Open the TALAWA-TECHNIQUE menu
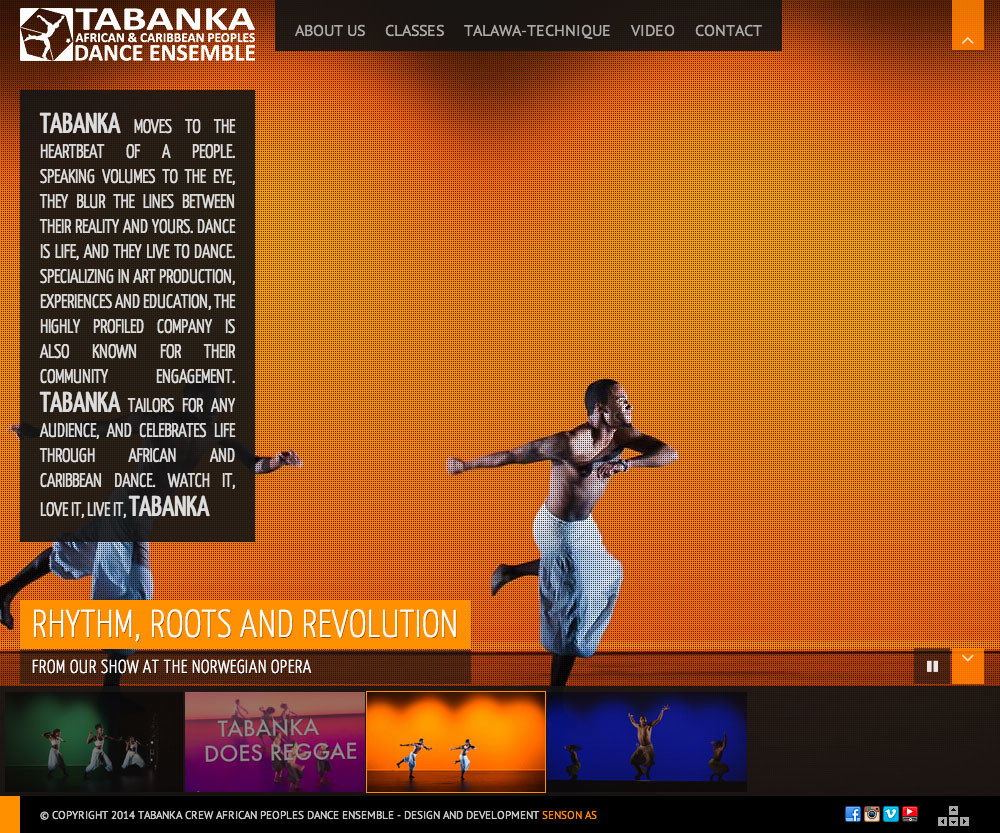Screen dimensions: 1000x833 click(537, 31)
